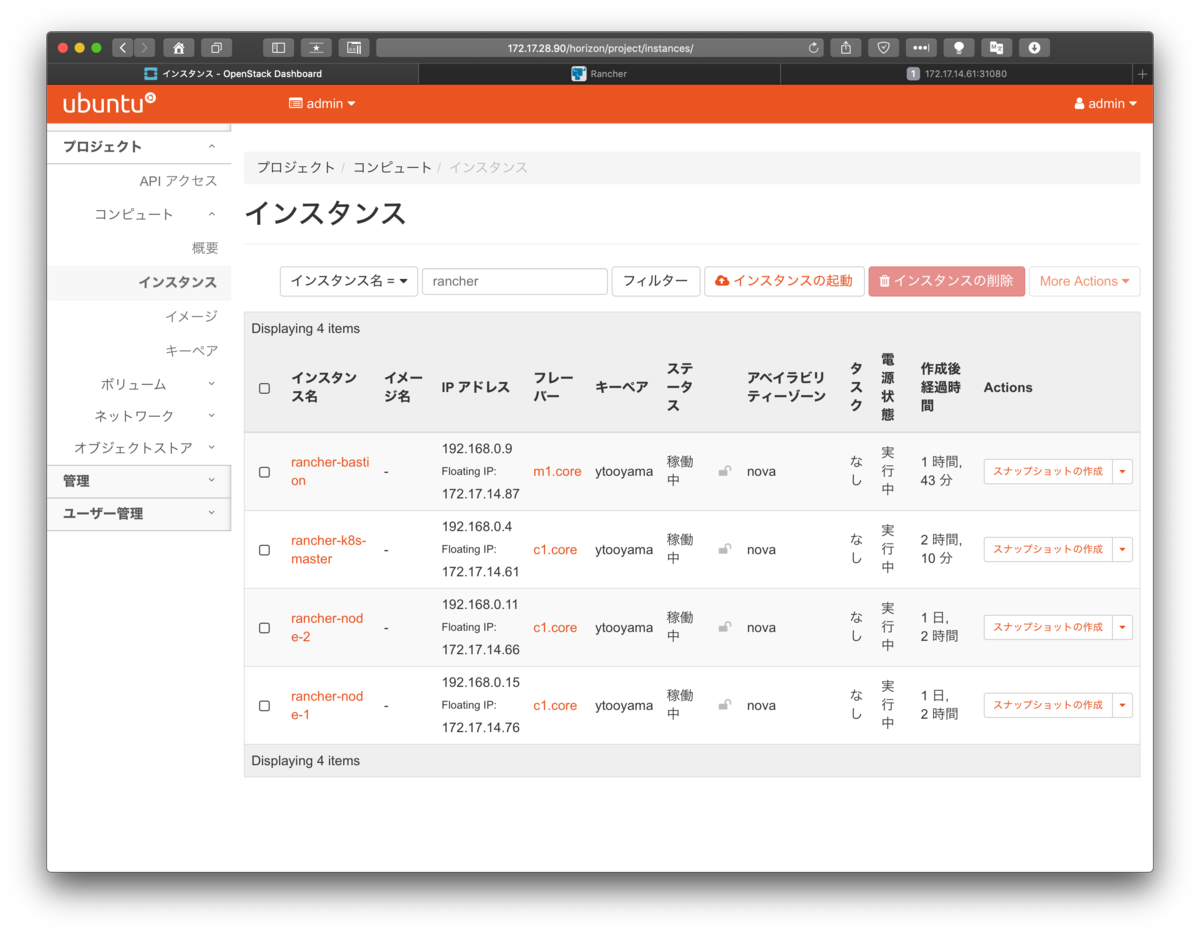The image size is (1200, 934).
Task: Open action dropdown arrow for rancher-k8s-master
Action: click(1122, 549)
